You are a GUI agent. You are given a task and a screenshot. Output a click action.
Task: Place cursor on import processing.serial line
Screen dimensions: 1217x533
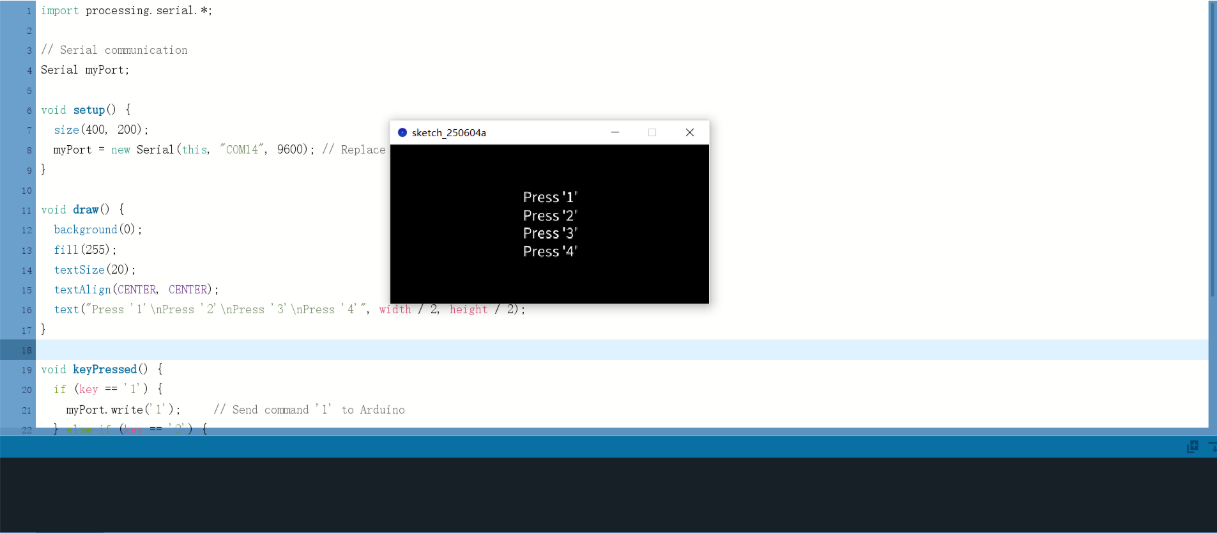click(127, 10)
